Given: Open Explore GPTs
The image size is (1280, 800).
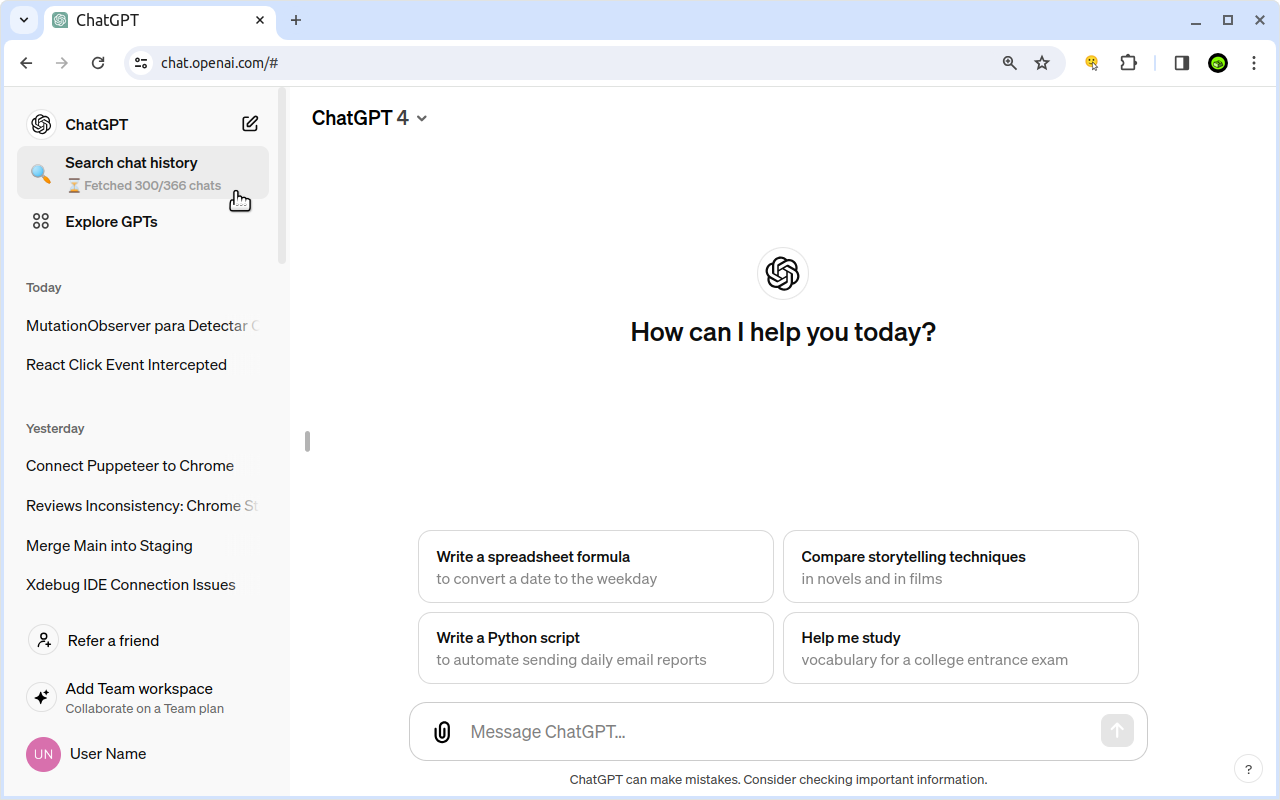Looking at the screenshot, I should tap(143, 222).
